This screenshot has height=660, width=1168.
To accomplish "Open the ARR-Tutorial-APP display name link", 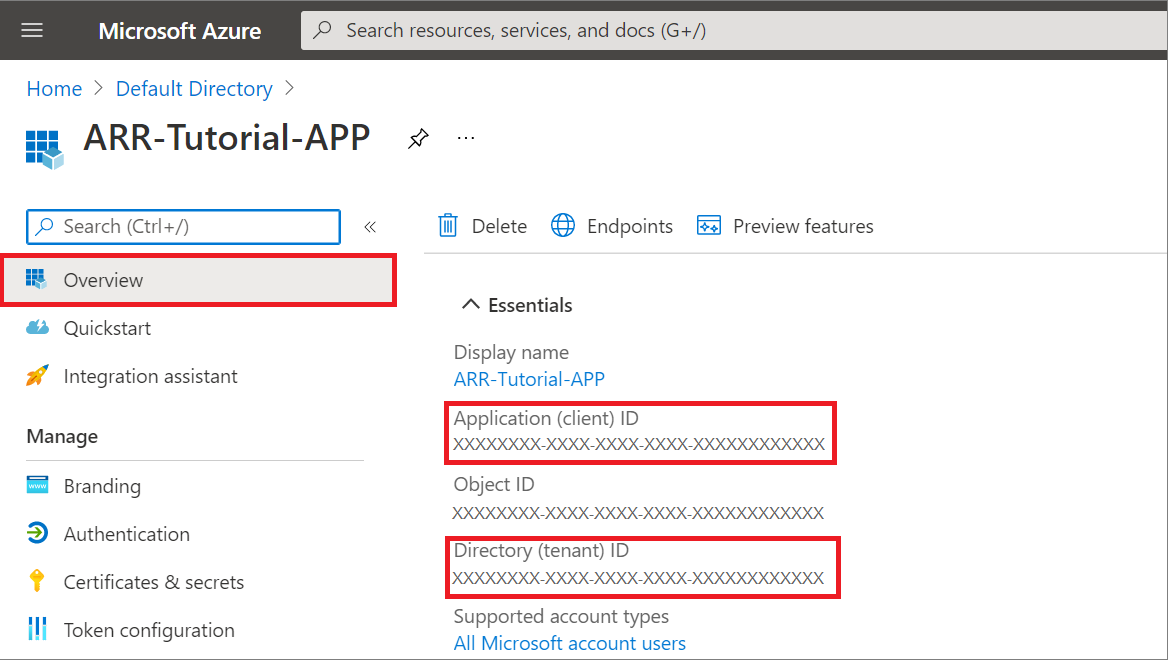I will (x=529, y=379).
